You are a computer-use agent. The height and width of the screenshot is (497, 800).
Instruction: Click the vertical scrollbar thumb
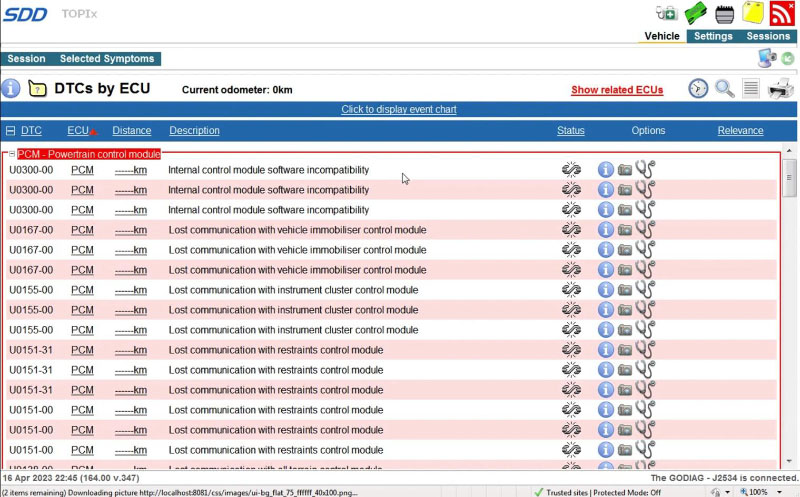click(x=789, y=178)
